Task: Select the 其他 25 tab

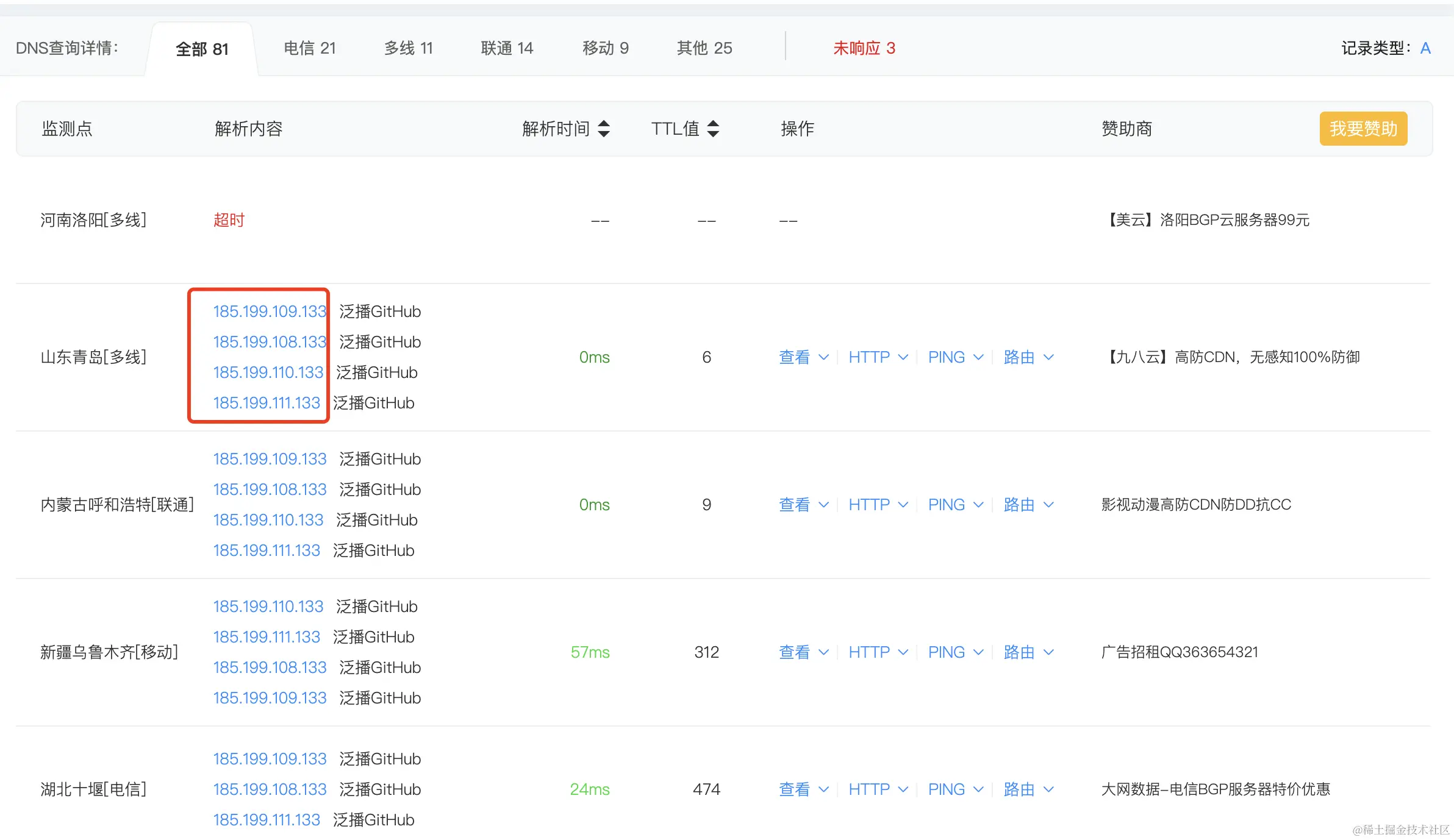Action: coord(704,48)
